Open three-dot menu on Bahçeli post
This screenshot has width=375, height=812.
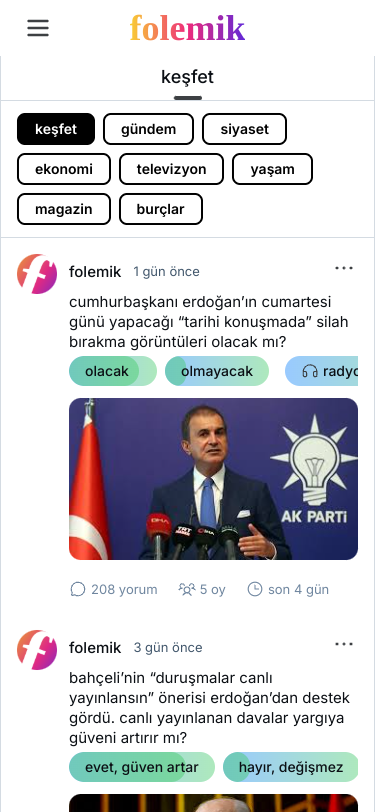click(x=344, y=644)
